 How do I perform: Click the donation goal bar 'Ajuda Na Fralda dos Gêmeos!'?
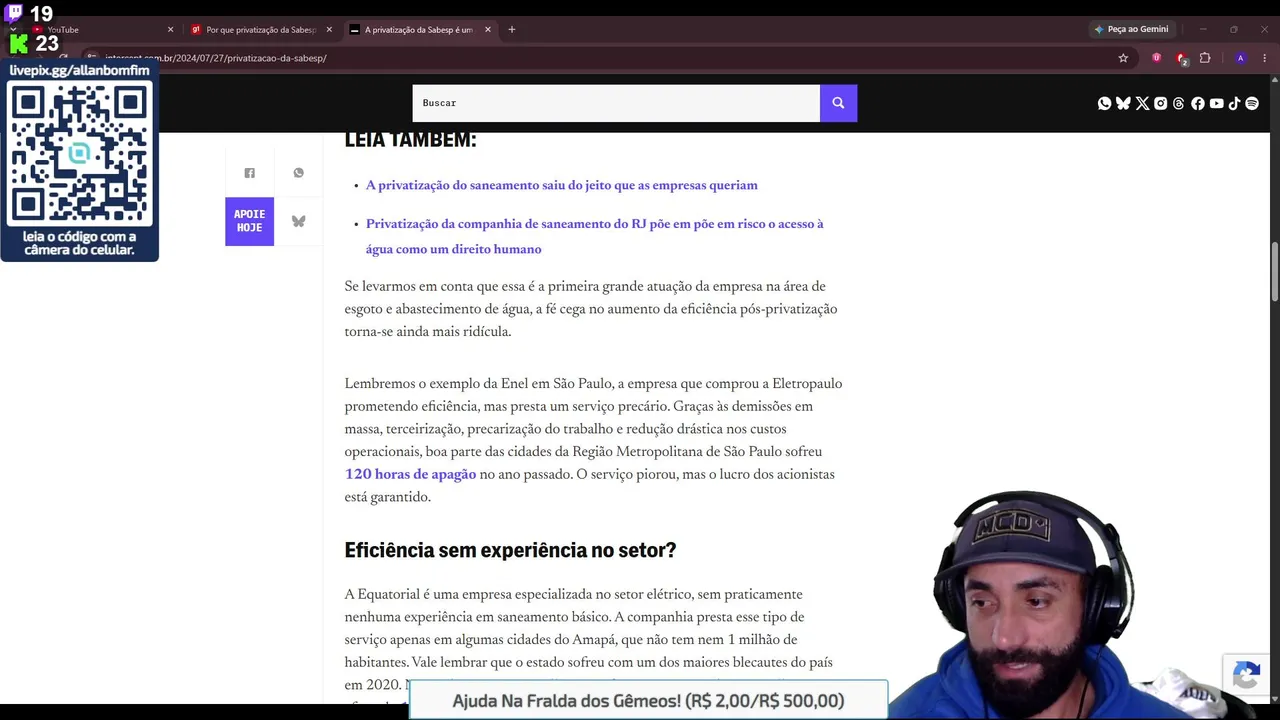click(x=648, y=700)
